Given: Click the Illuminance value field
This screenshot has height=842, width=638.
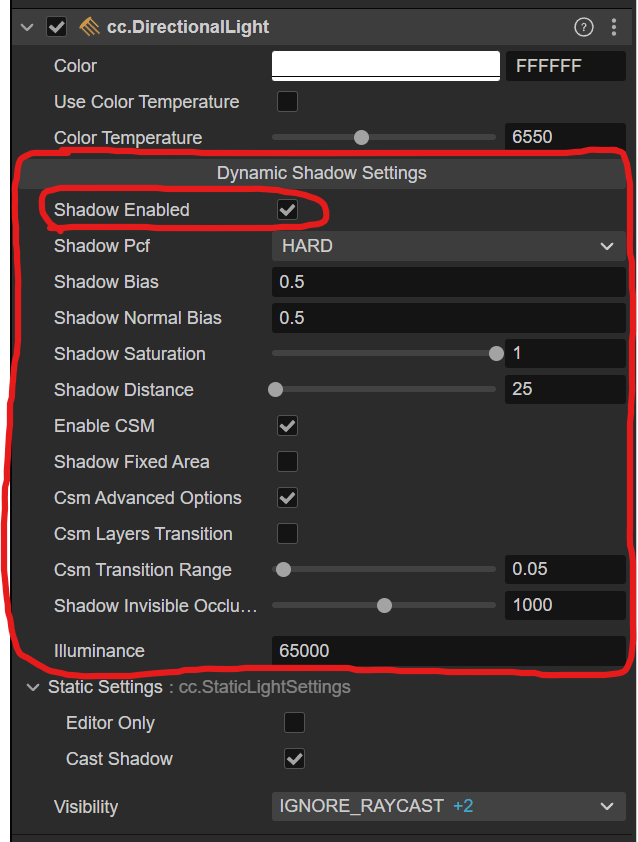Looking at the screenshot, I should tap(448, 651).
